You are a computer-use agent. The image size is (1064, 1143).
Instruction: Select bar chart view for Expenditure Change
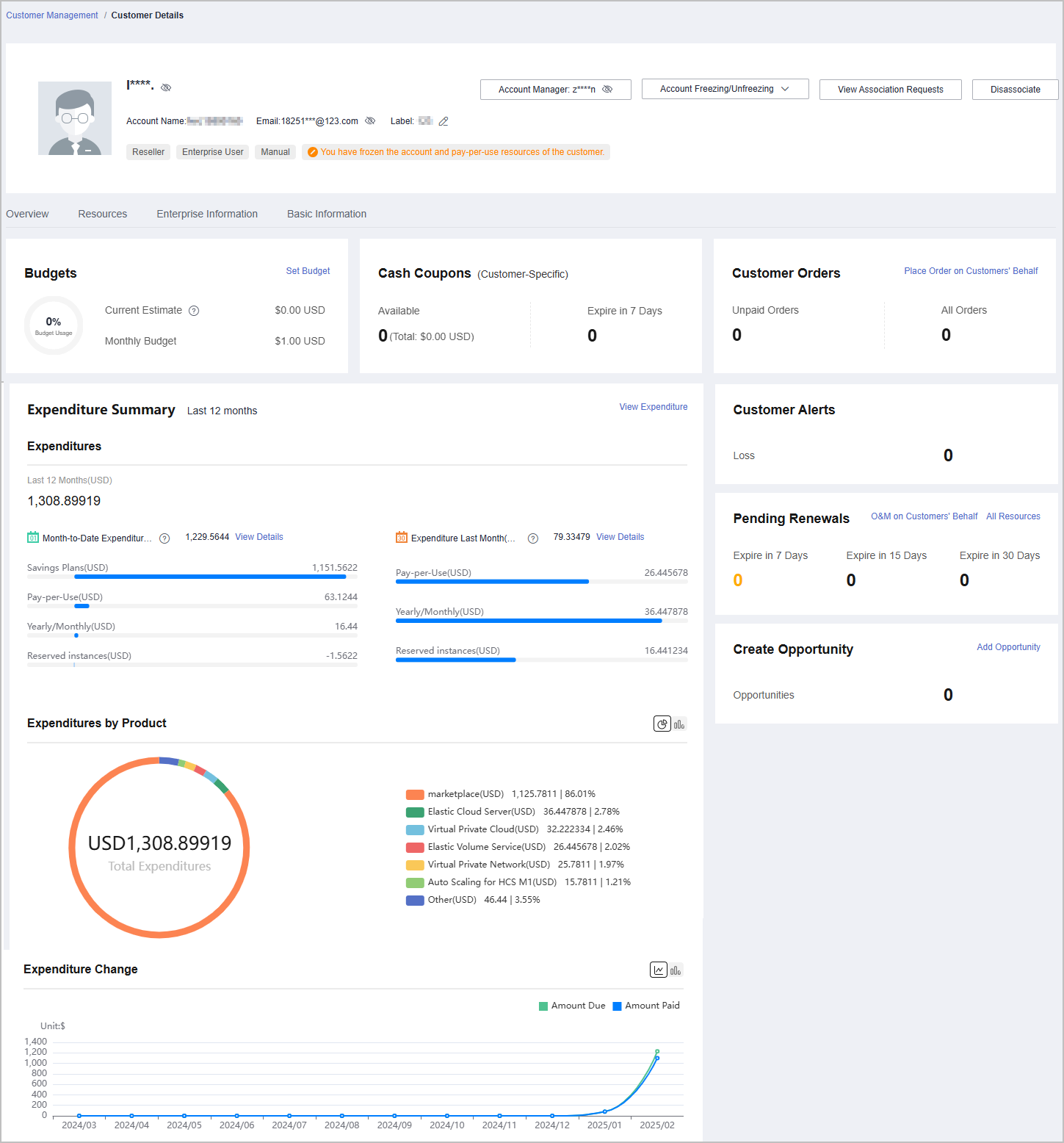[x=676, y=970]
